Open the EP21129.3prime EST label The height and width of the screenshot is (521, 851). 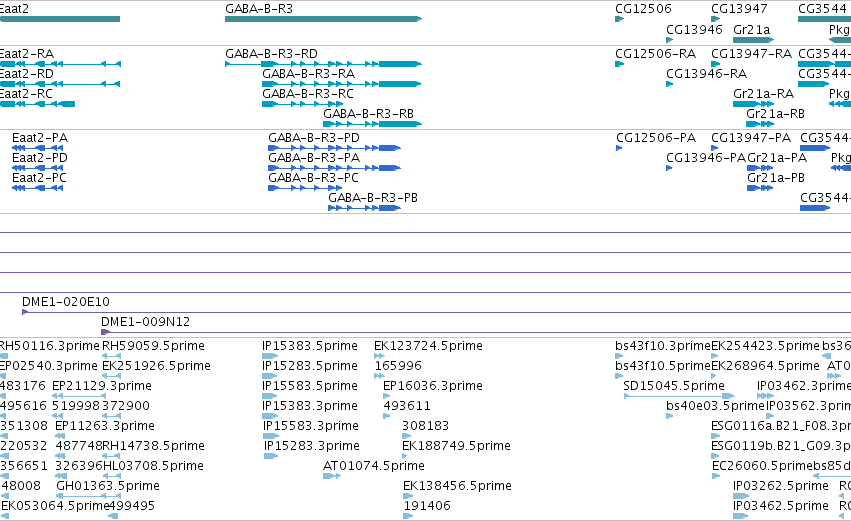[102, 386]
